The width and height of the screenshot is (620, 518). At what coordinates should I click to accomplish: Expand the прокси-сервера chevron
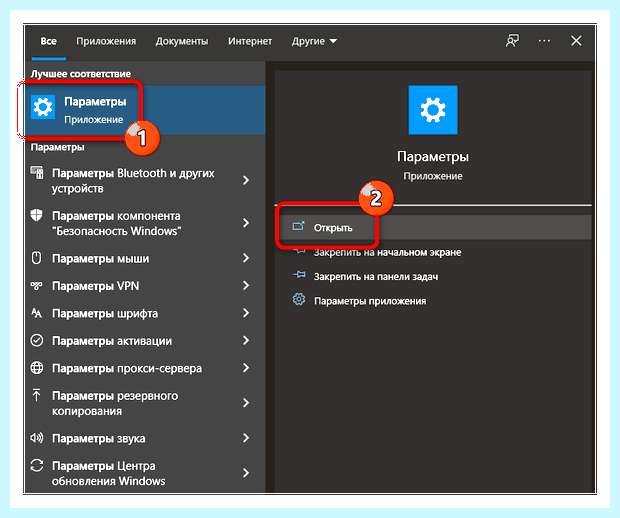(x=246, y=368)
